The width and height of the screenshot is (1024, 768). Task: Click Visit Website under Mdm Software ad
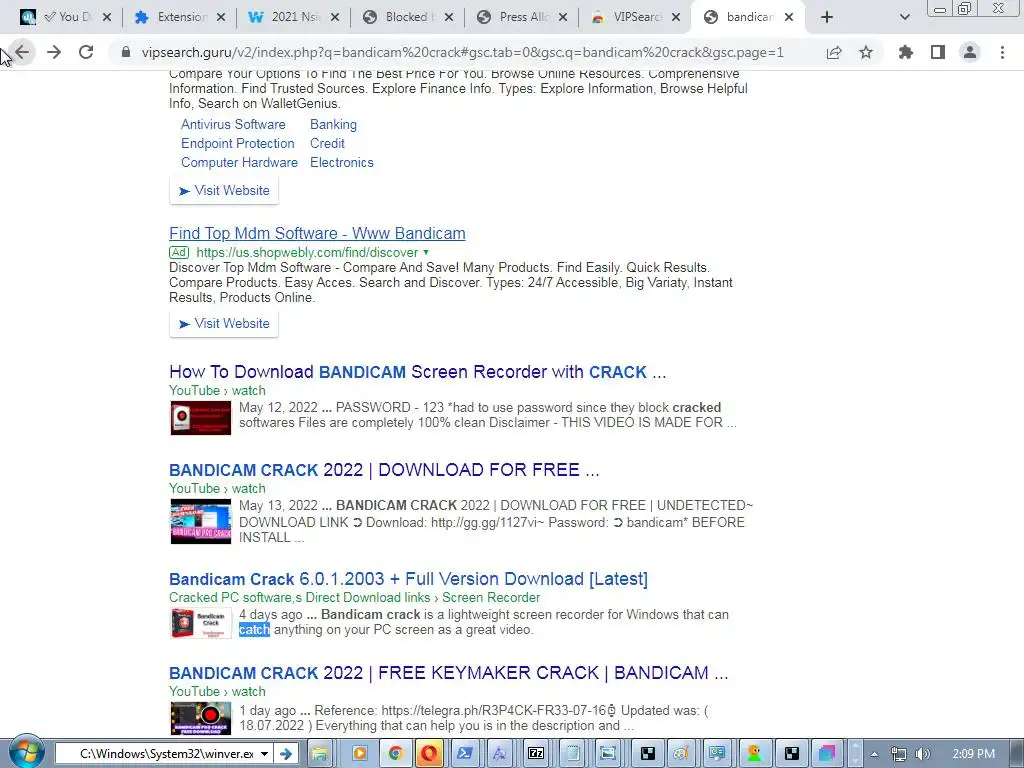tap(224, 323)
